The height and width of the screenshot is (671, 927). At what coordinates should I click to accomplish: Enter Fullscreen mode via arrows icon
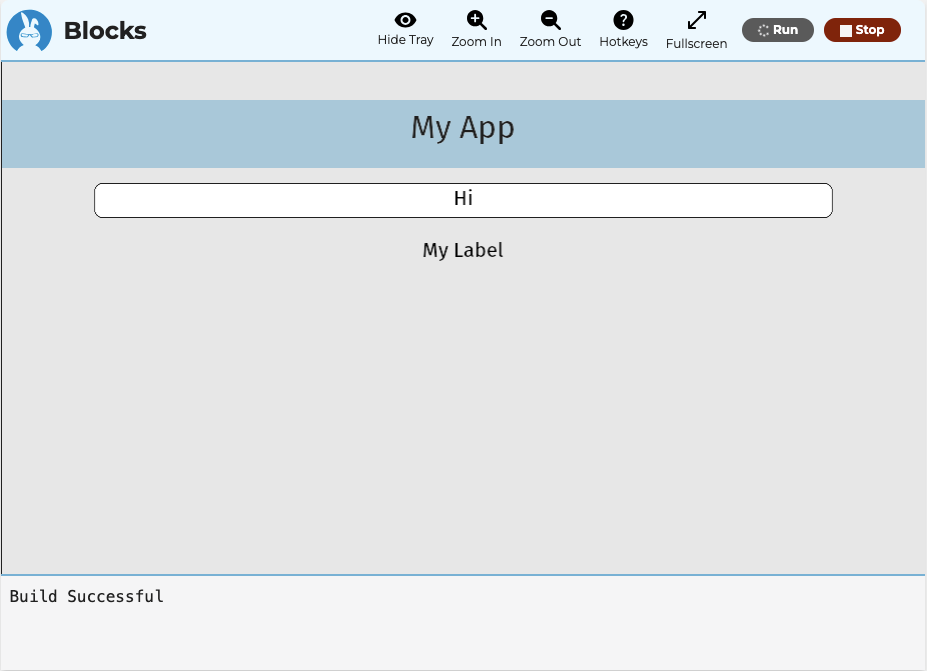(696, 30)
